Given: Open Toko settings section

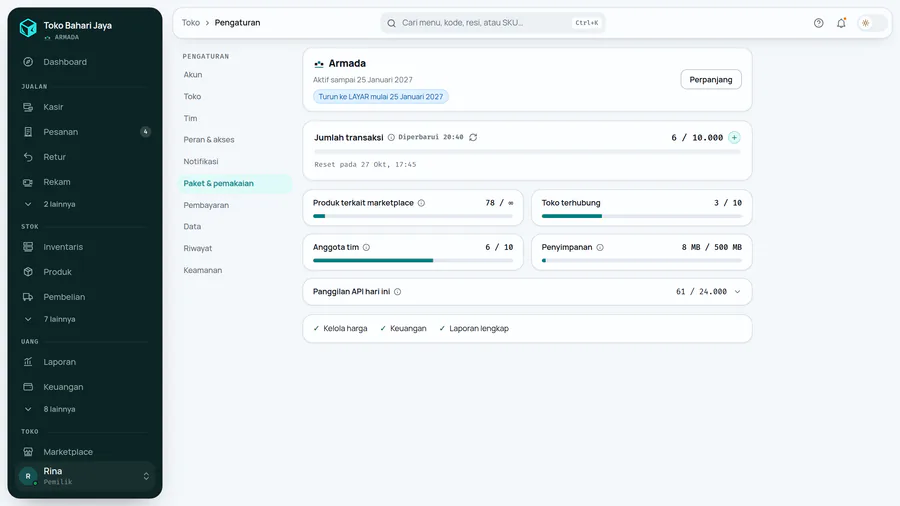Looking at the screenshot, I should [235, 96].
